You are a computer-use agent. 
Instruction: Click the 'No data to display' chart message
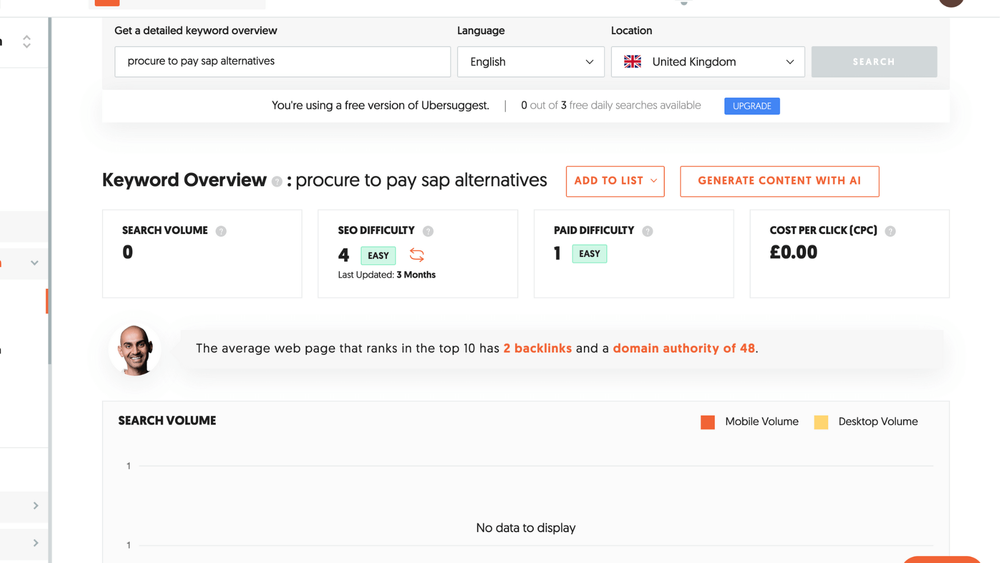[526, 528]
